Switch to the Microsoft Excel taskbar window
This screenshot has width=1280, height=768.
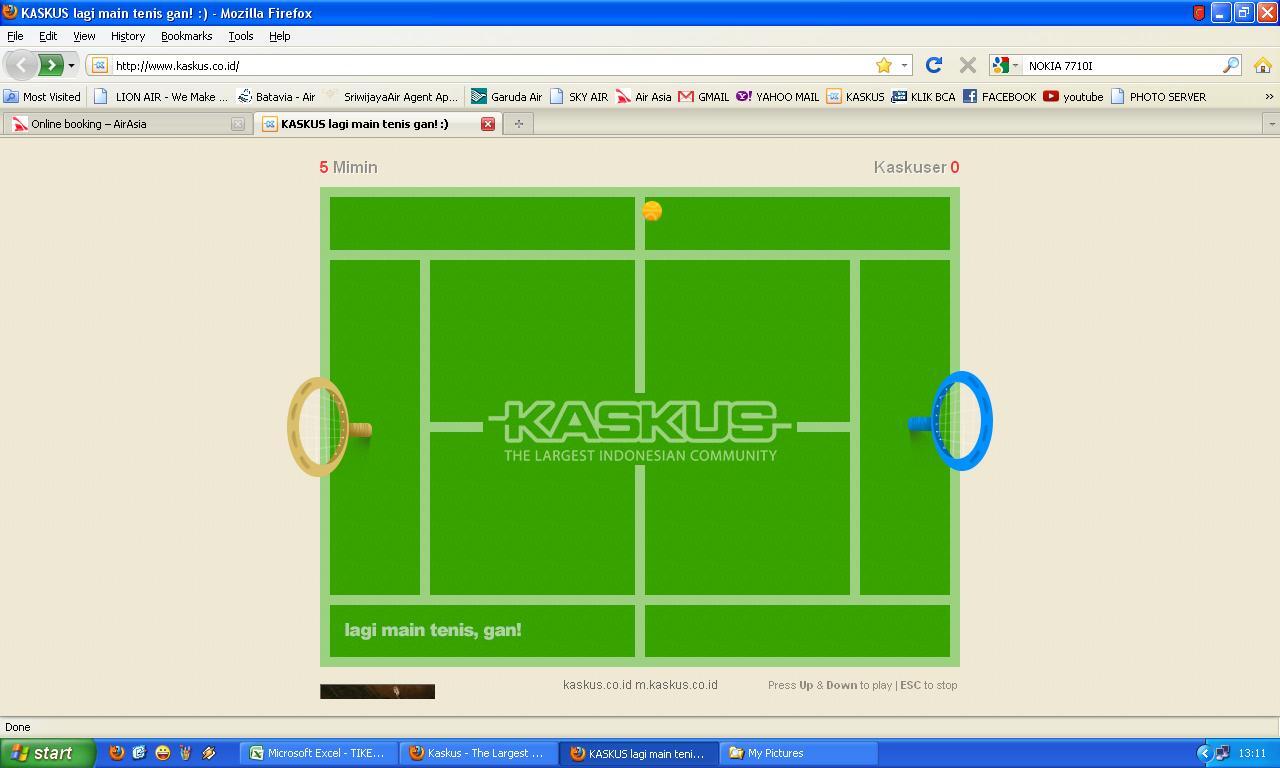(318, 753)
